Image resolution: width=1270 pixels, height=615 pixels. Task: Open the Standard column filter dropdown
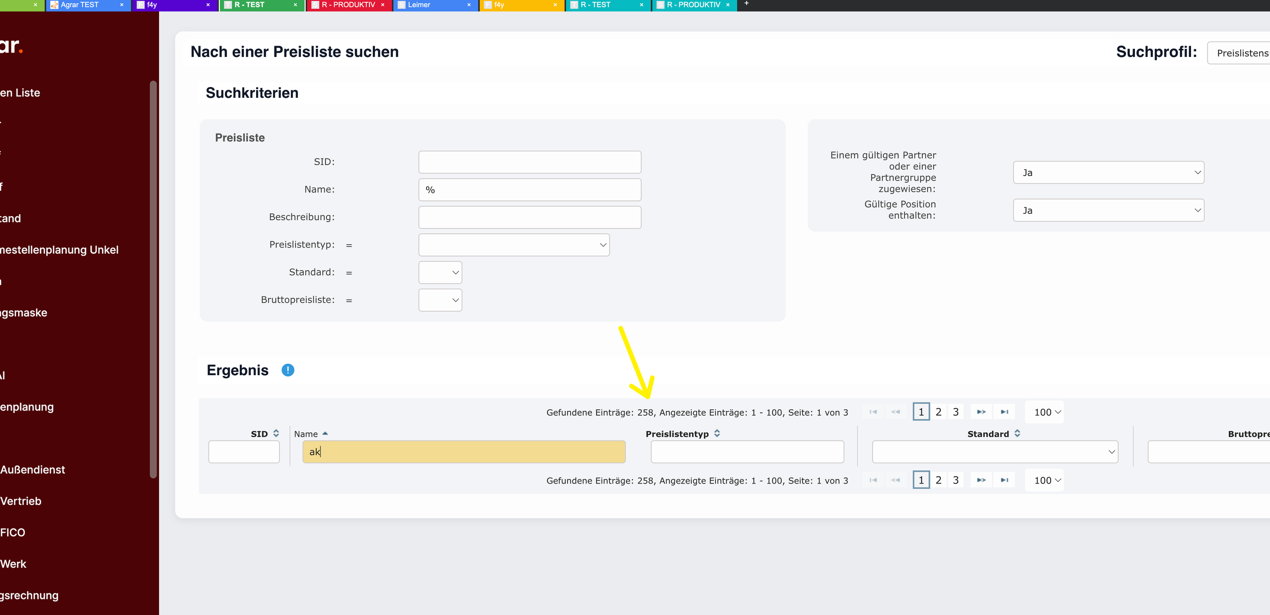[994, 452]
